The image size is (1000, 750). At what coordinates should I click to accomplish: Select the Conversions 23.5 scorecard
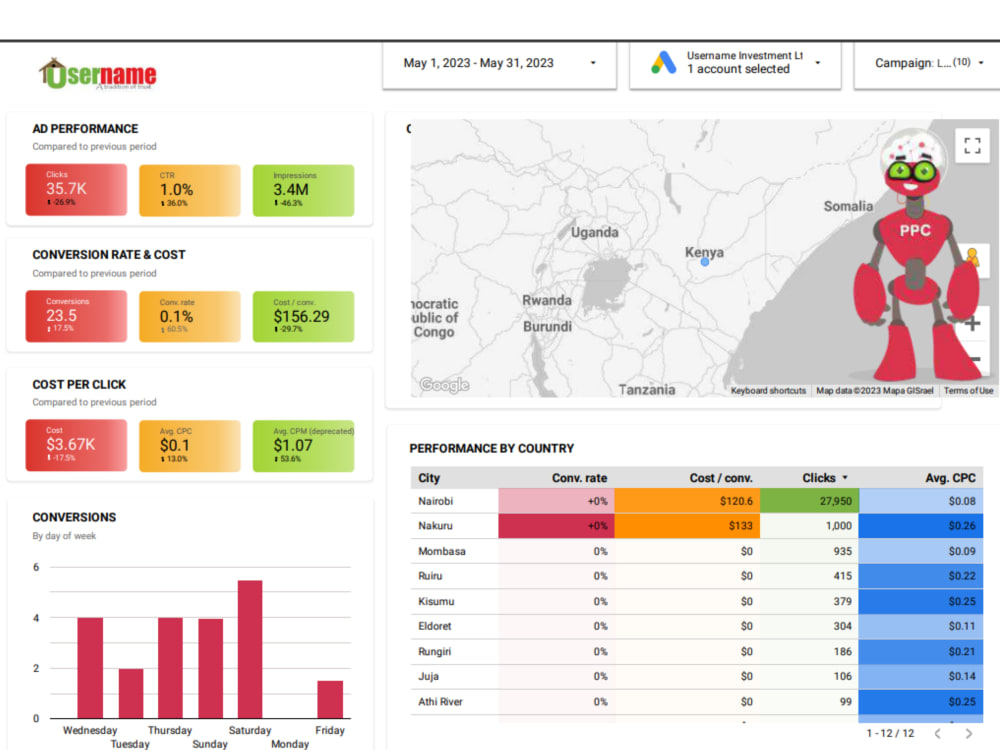pyautogui.click(x=76, y=316)
